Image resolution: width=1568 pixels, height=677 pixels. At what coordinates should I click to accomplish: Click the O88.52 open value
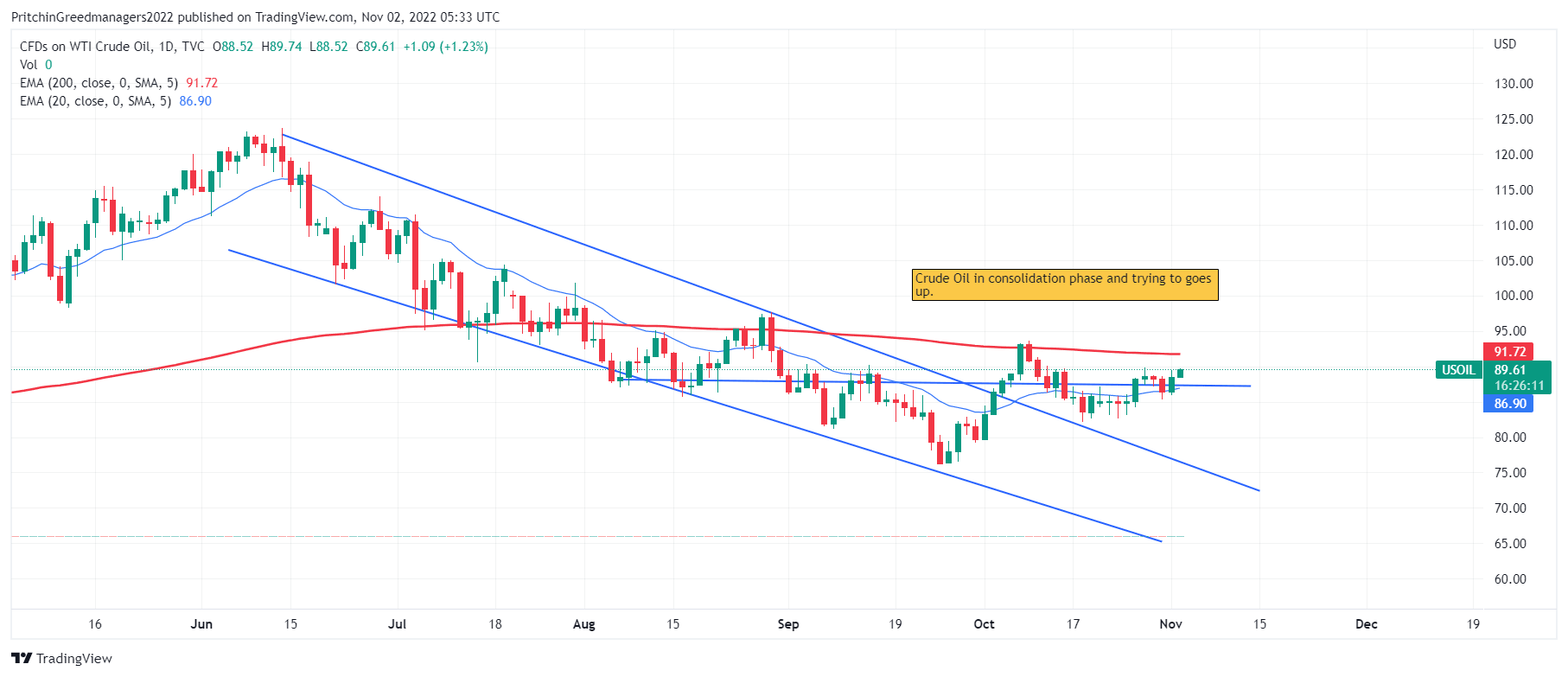pos(233,47)
